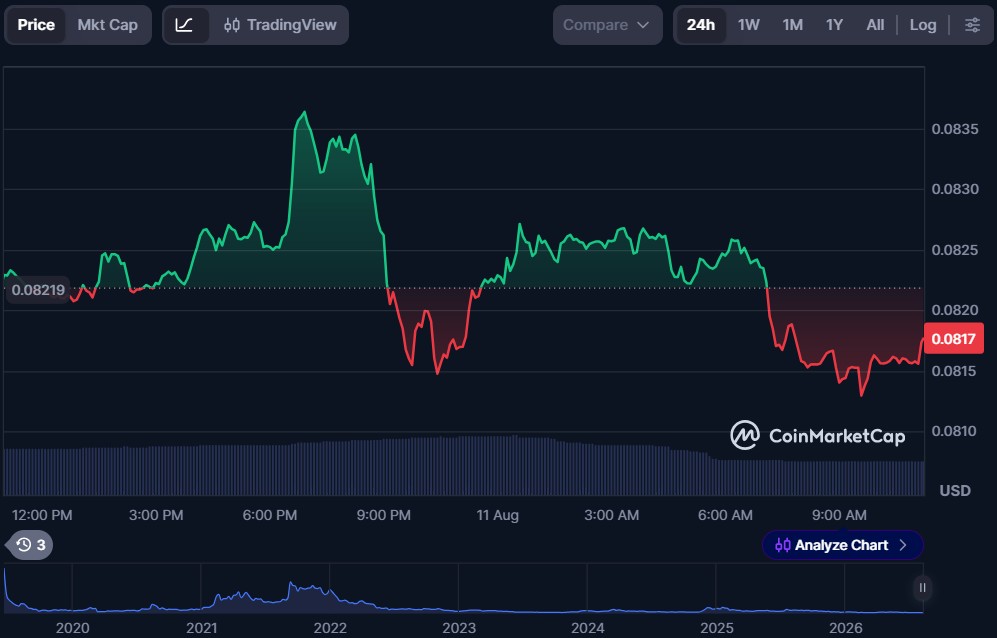Screen dimensions: 997x638
Task: Click the current price tag 0.0817
Action: pos(953,338)
